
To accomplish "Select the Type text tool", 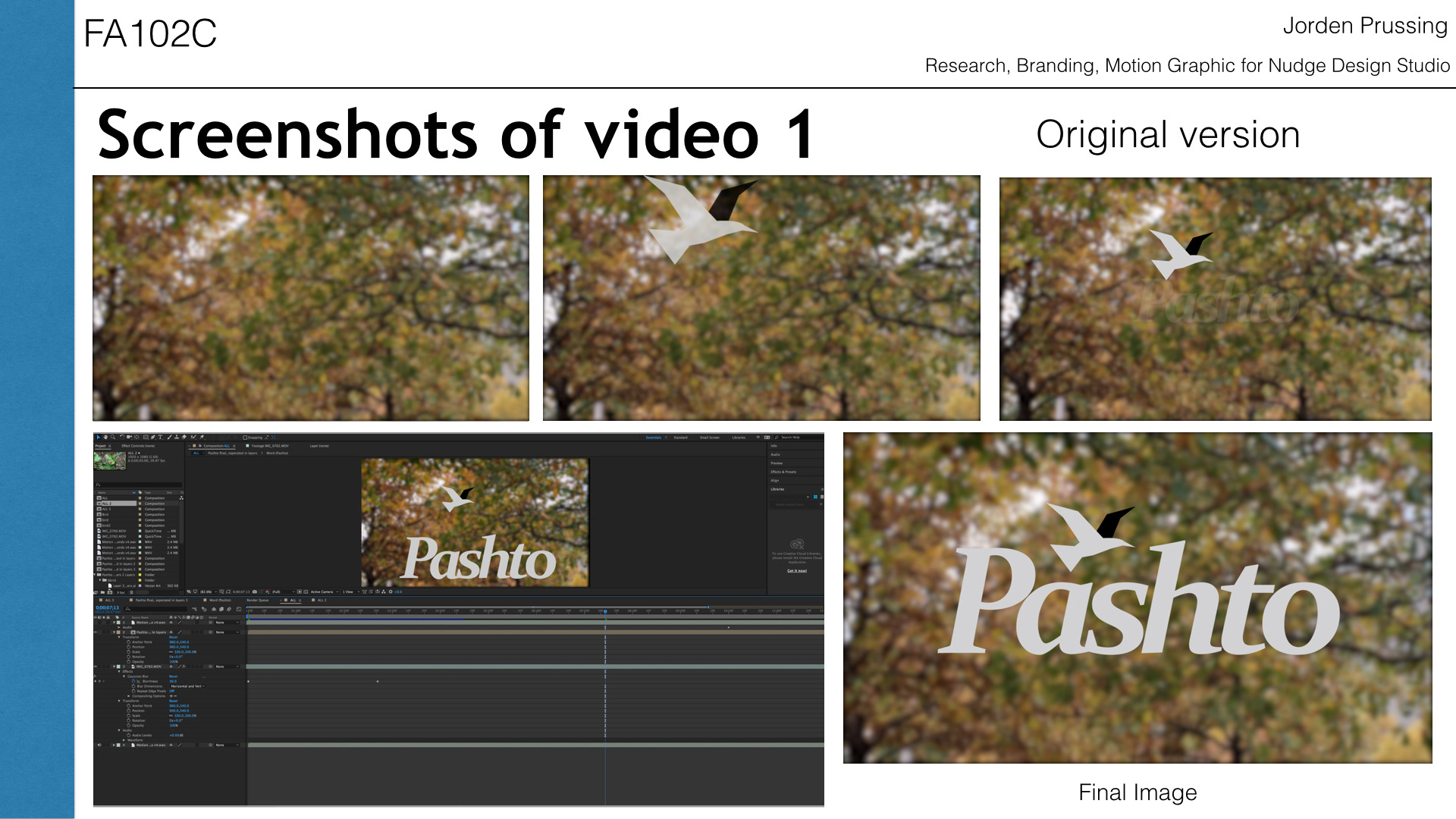I will (x=160, y=438).
